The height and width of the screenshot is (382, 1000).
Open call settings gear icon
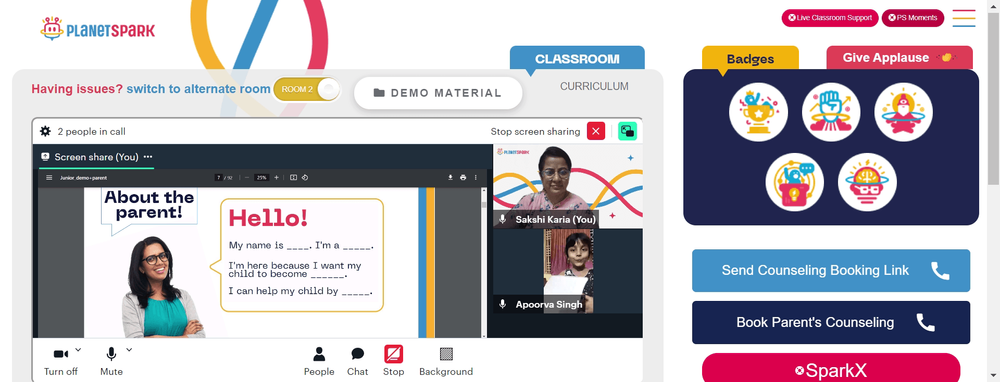click(45, 131)
